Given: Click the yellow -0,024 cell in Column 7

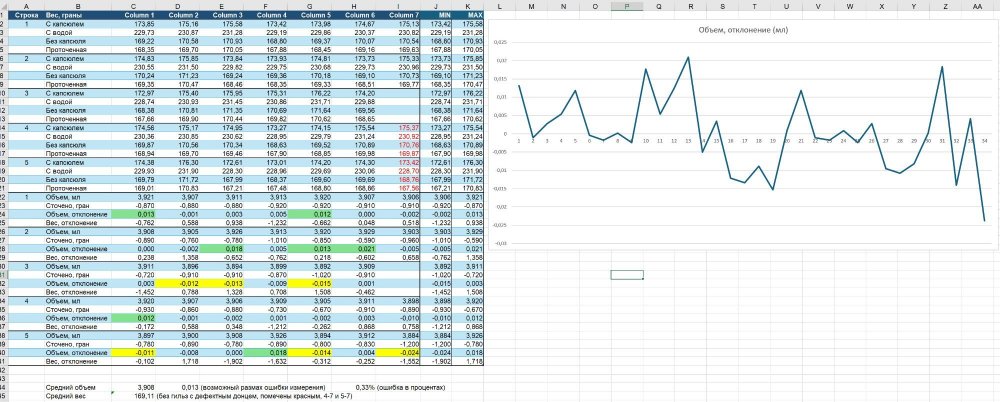Looking at the screenshot, I should [398, 353].
